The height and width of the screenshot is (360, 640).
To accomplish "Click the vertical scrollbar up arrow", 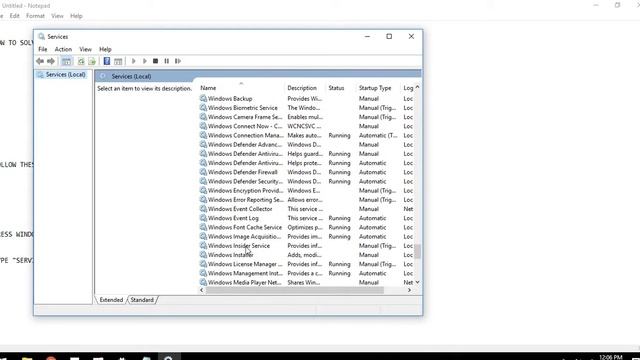I will click(418, 87).
